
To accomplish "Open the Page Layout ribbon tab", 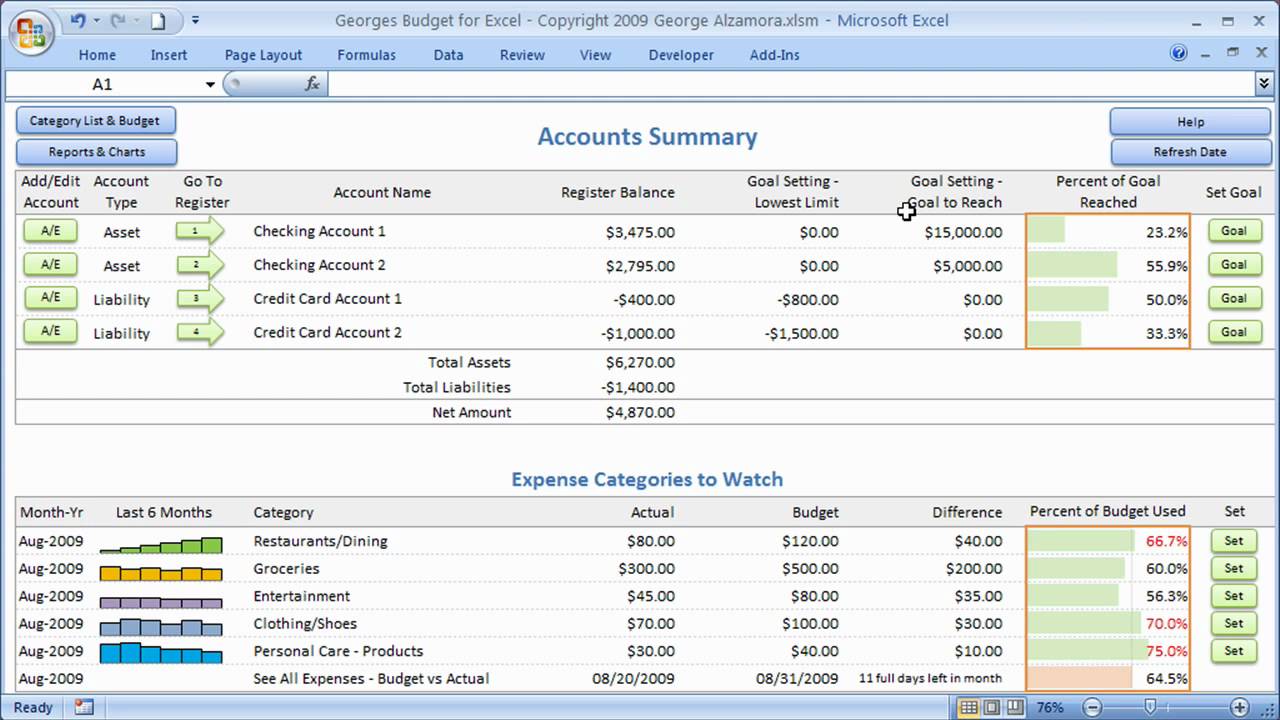I will [263, 55].
